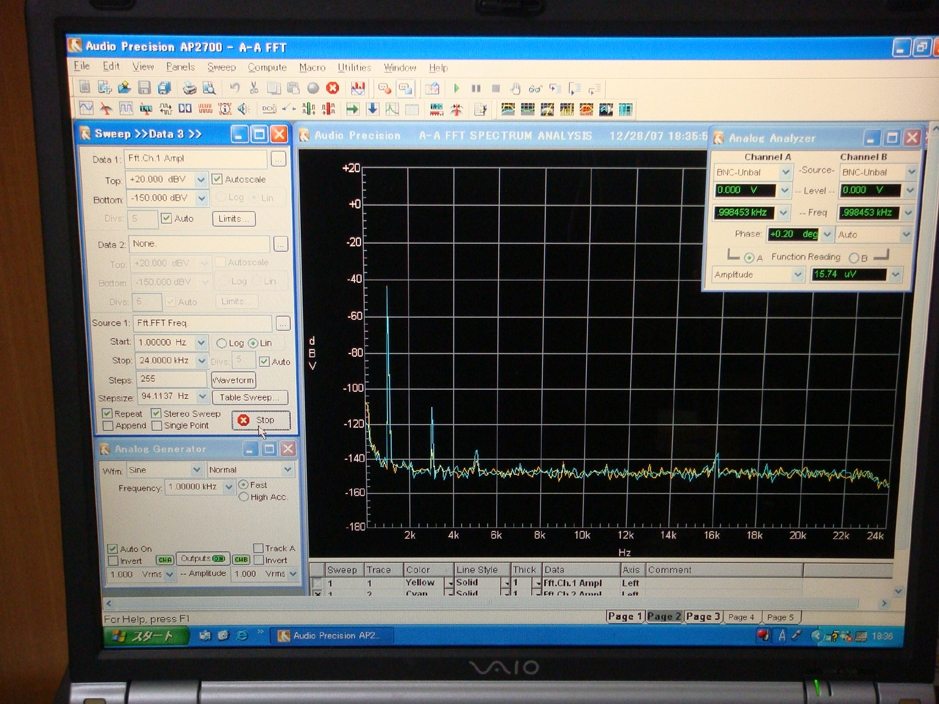This screenshot has width=939, height=704.
Task: Click the Graph panel icon beside blue arrow
Action: (392, 108)
